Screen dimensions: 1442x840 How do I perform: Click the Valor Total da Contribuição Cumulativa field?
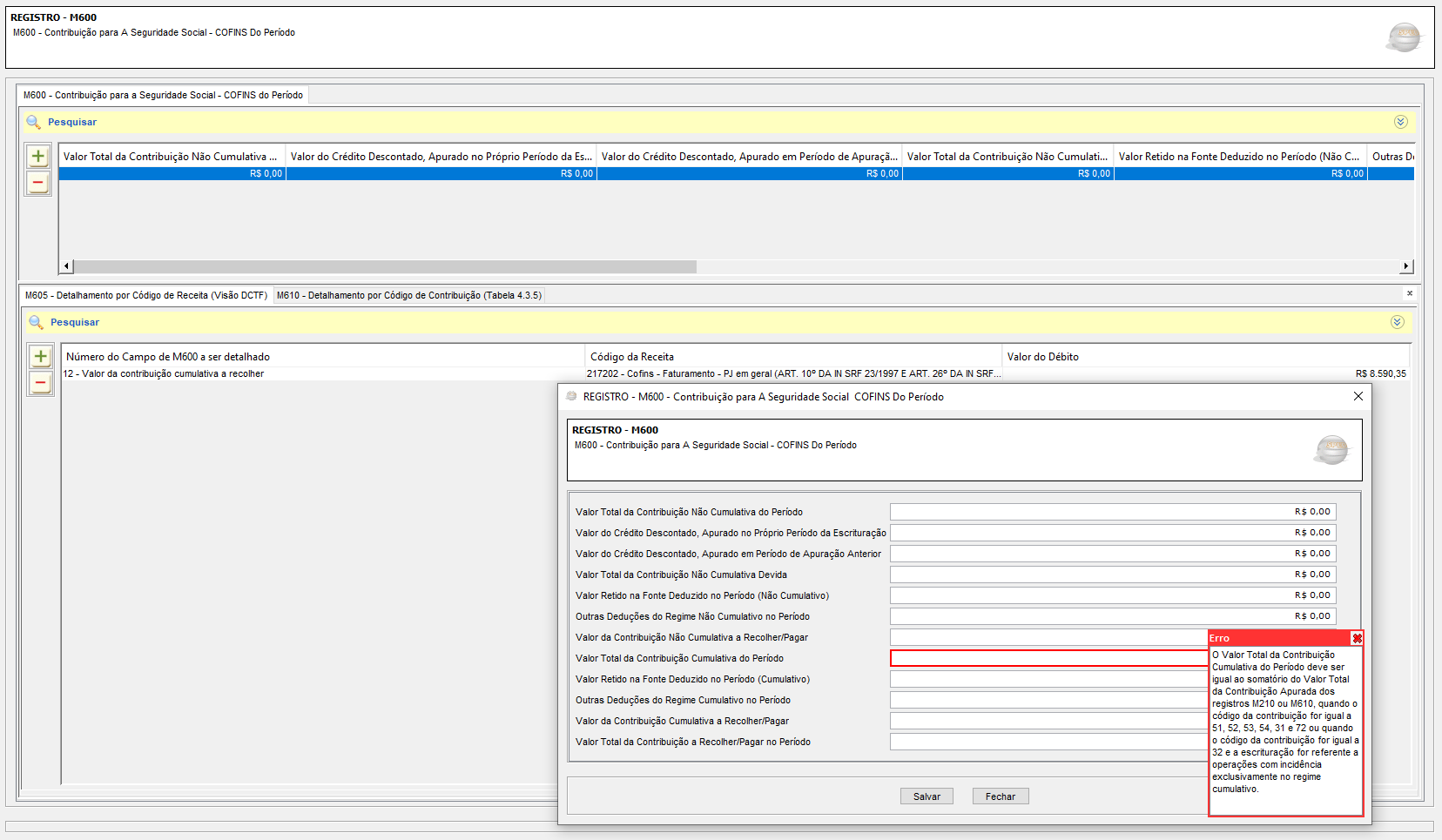(x=1048, y=659)
